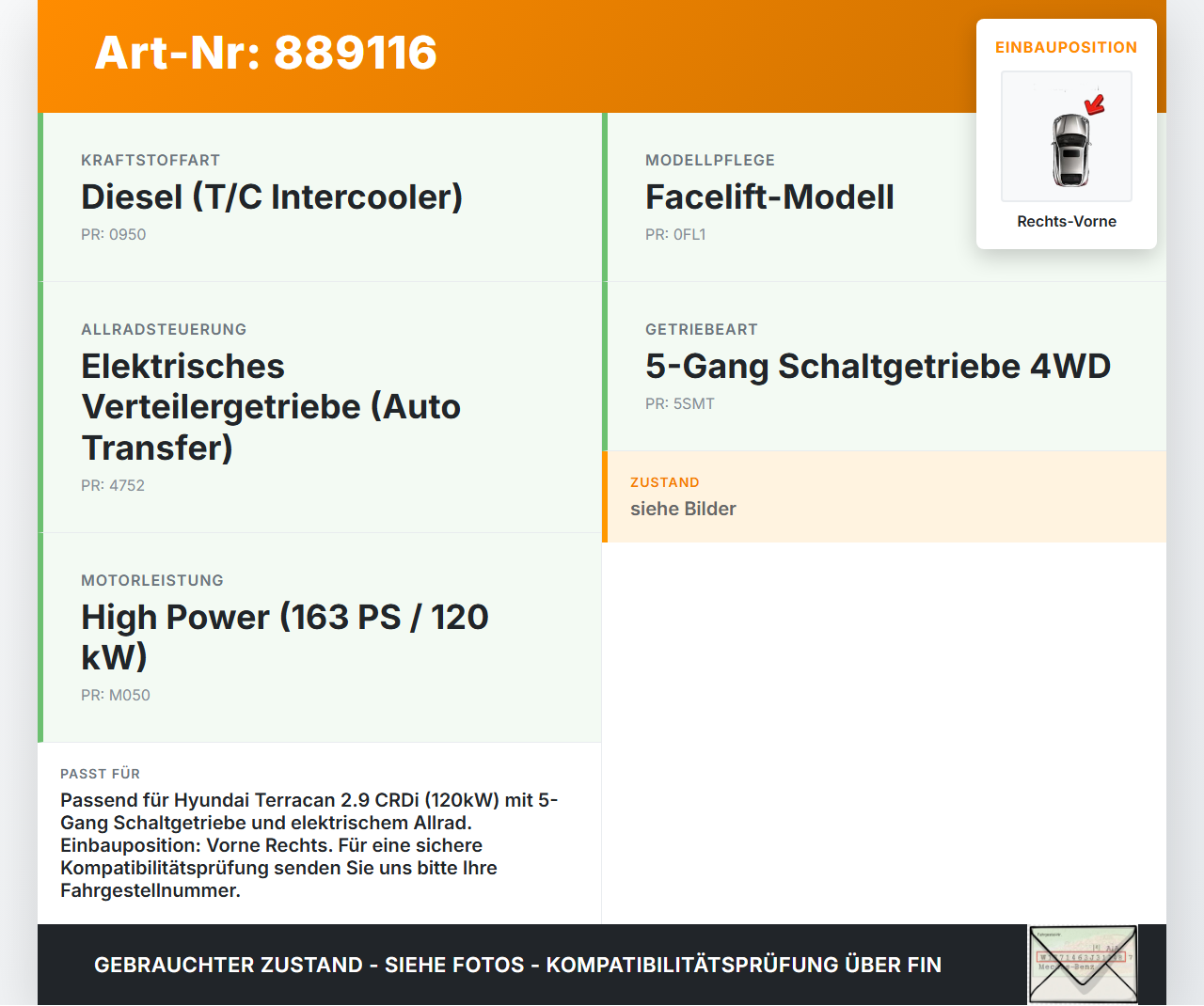
Task: Click the EINBAUPOSITION label
Action: point(1067,47)
